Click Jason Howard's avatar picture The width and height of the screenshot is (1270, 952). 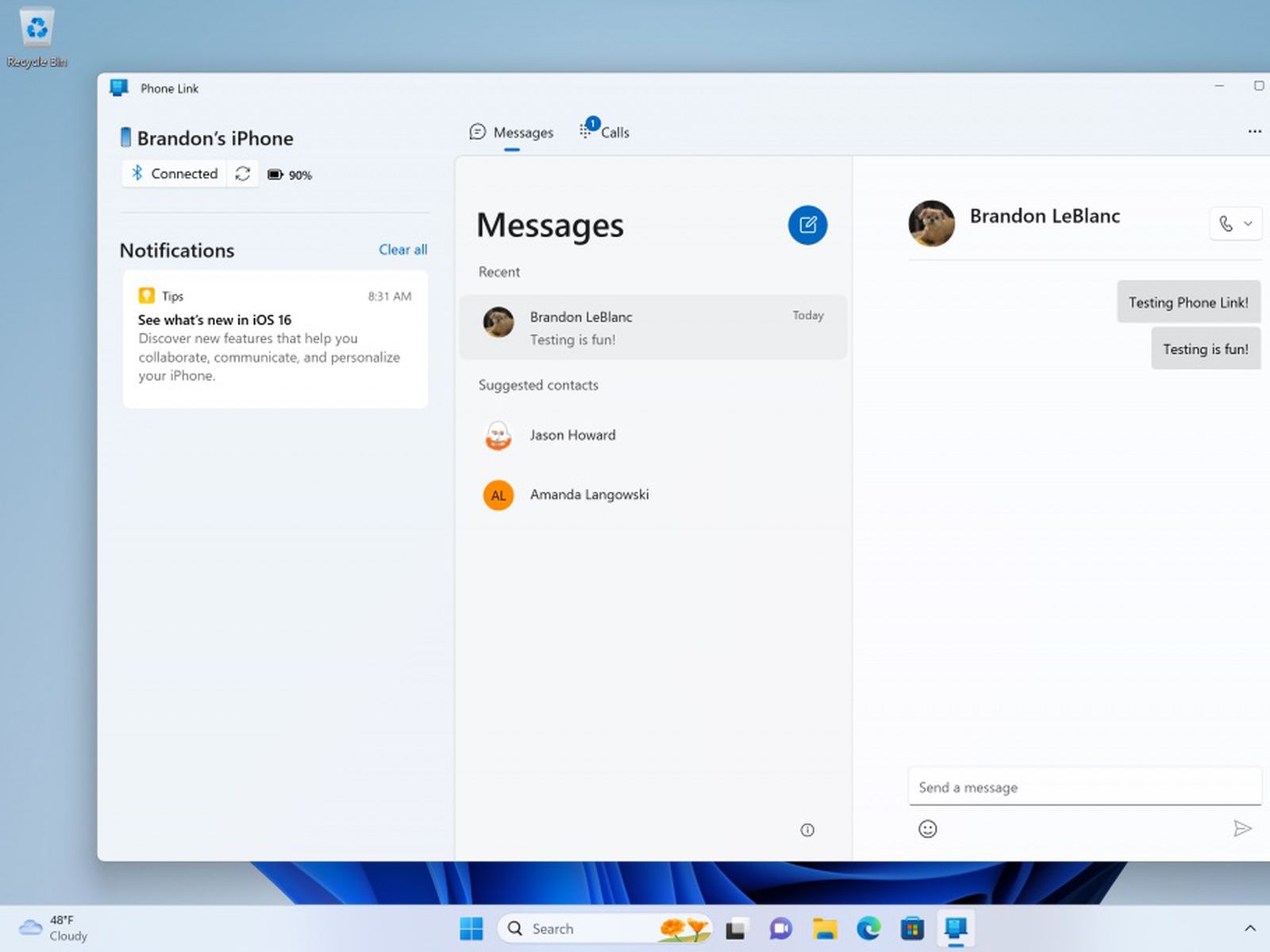(498, 435)
